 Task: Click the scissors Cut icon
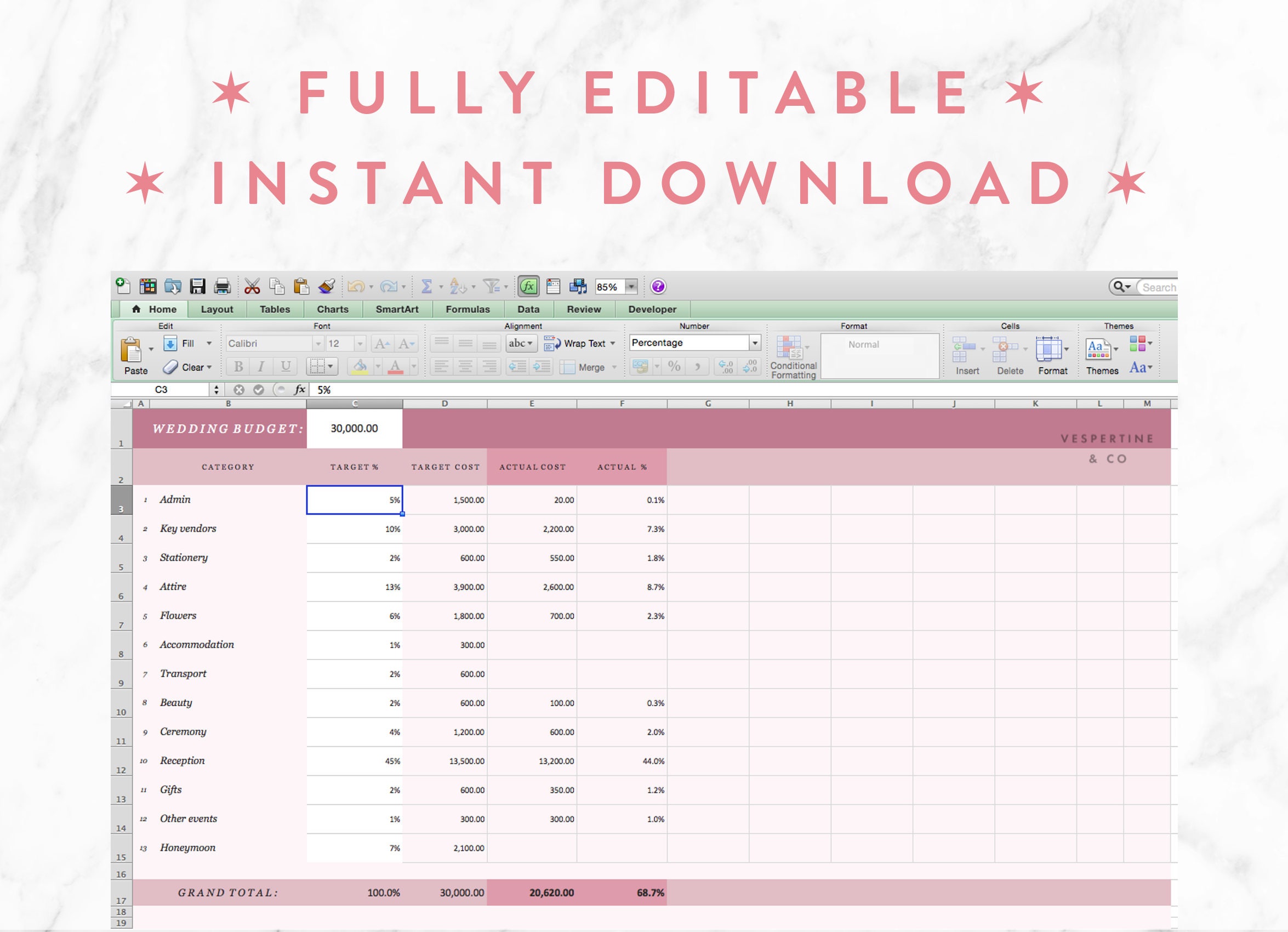[x=252, y=286]
